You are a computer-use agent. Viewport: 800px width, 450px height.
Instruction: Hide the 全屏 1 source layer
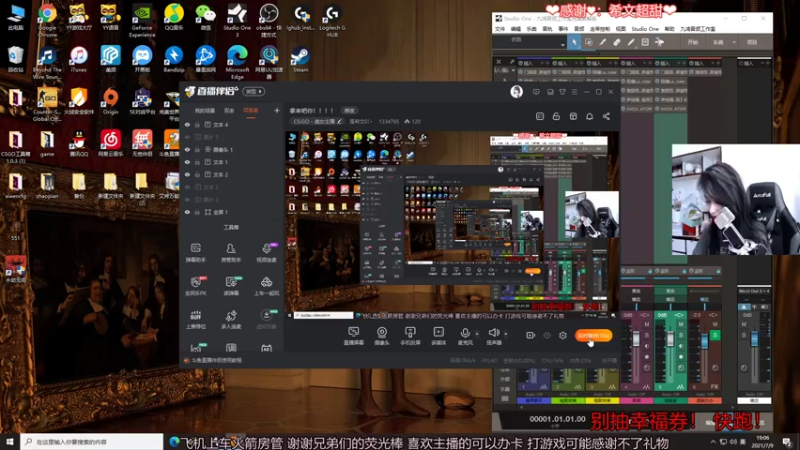click(187, 212)
